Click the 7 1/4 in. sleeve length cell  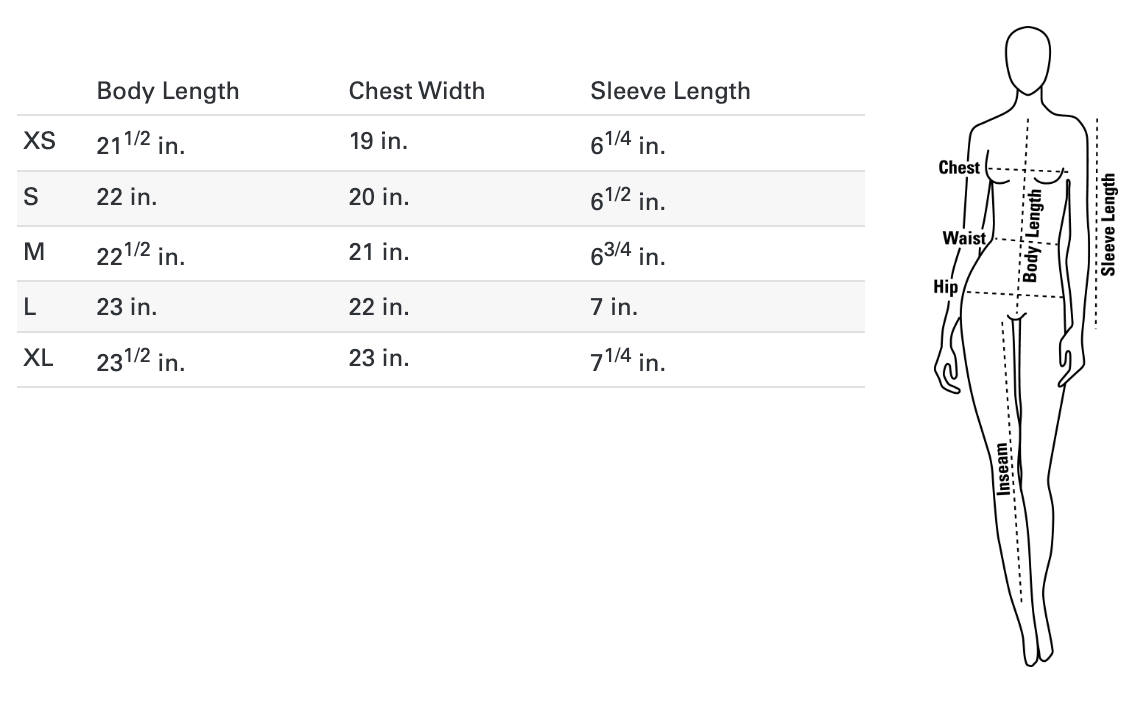coord(627,361)
